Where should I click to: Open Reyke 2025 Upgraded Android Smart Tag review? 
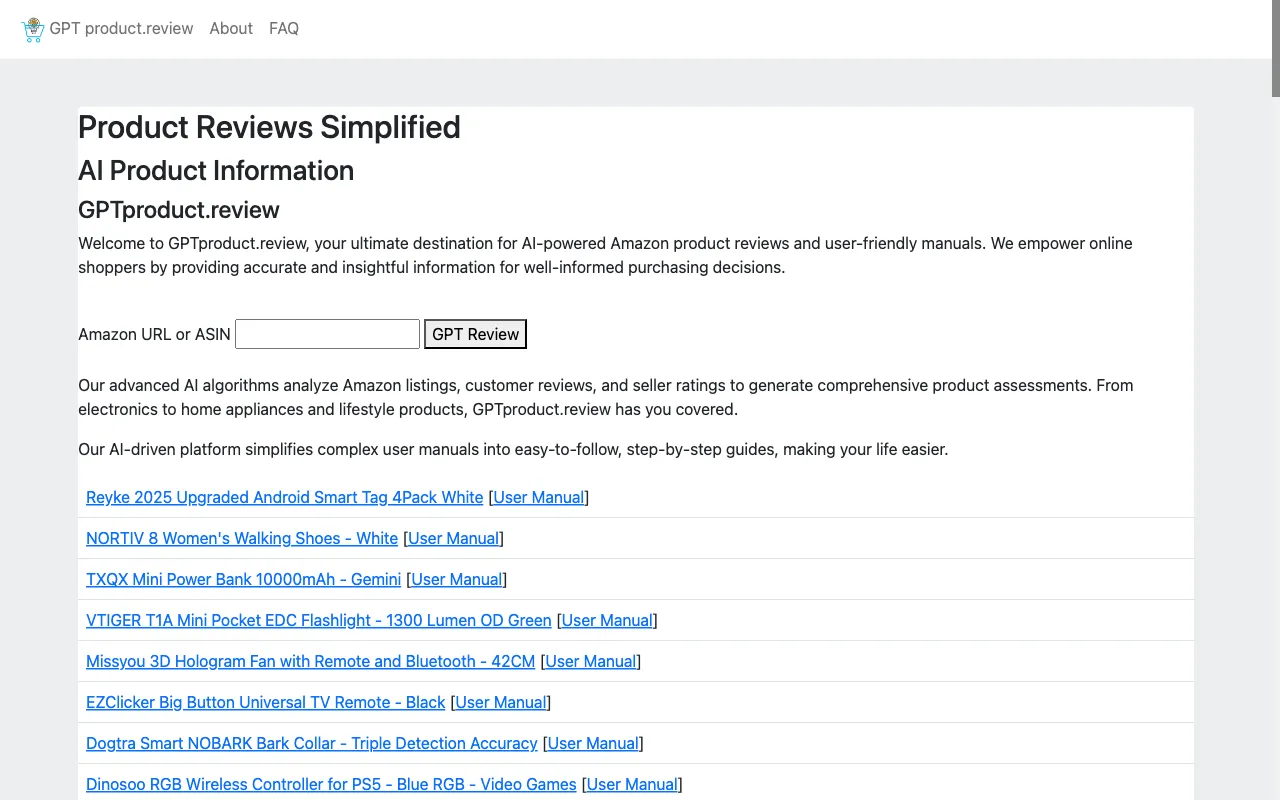(x=284, y=497)
